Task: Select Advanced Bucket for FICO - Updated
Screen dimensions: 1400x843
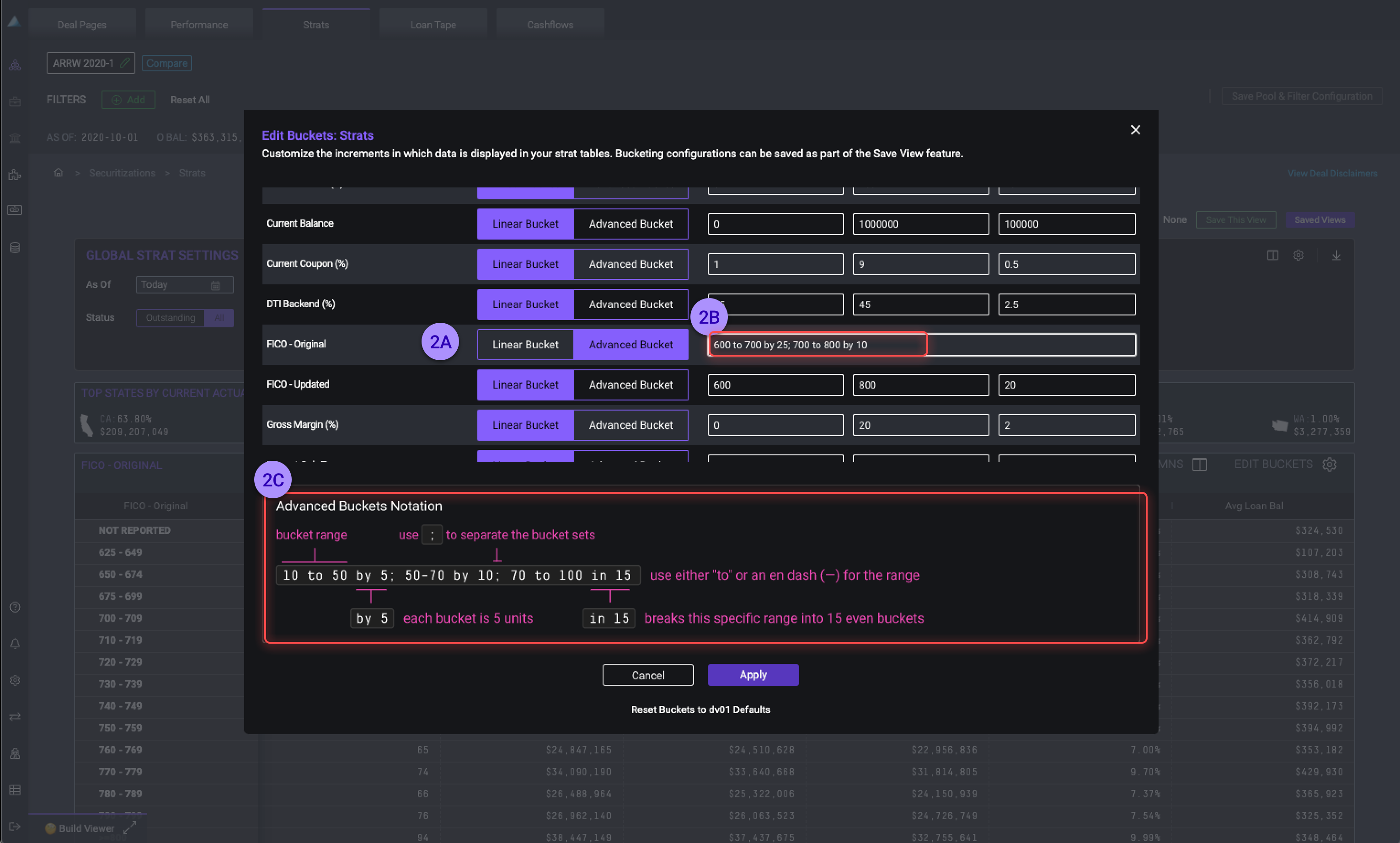Action: coord(631,384)
